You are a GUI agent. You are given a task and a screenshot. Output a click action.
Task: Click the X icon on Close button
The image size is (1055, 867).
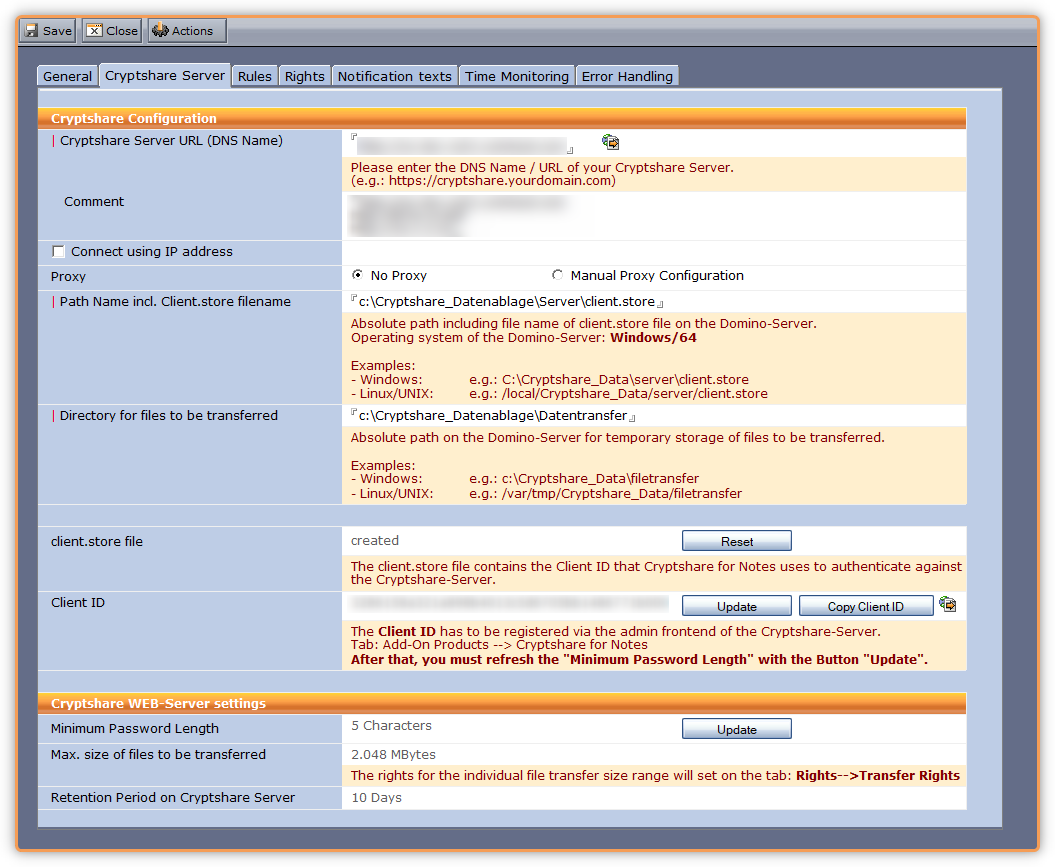click(95, 30)
